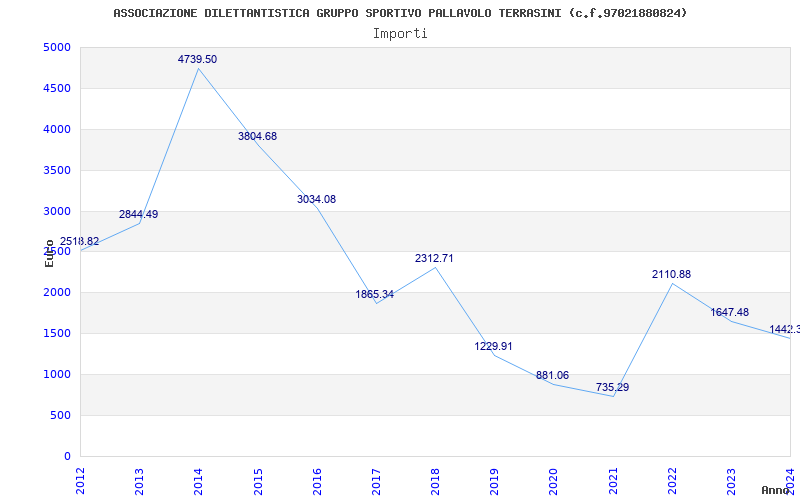
Task: Click the y-axis value 1500
Action: 57,334
